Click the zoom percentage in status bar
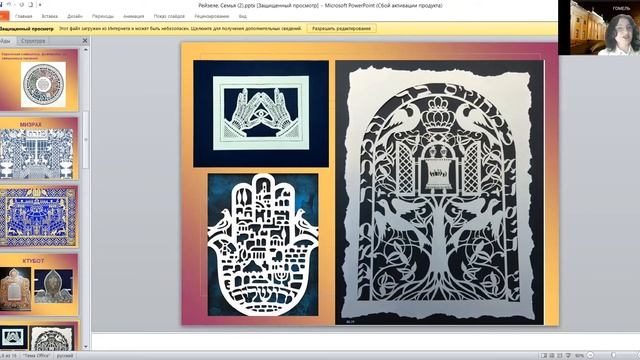The width and height of the screenshot is (640, 360). [579, 356]
